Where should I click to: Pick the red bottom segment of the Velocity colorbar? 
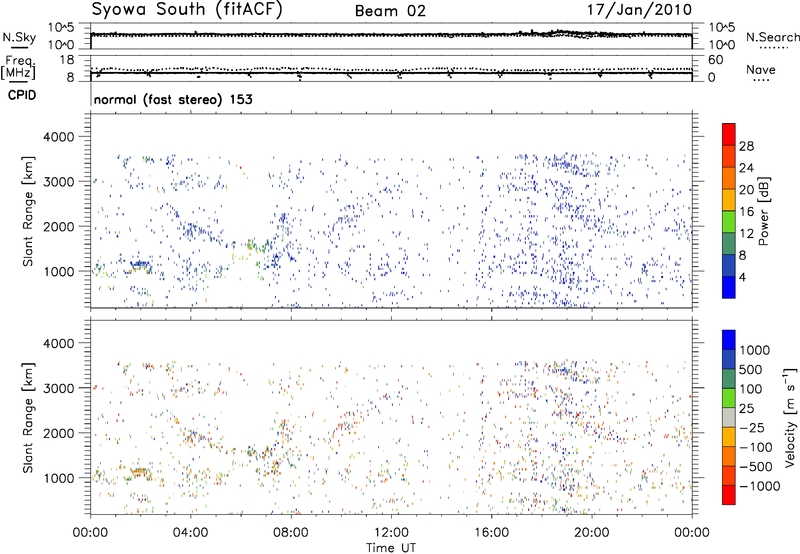coord(729,495)
